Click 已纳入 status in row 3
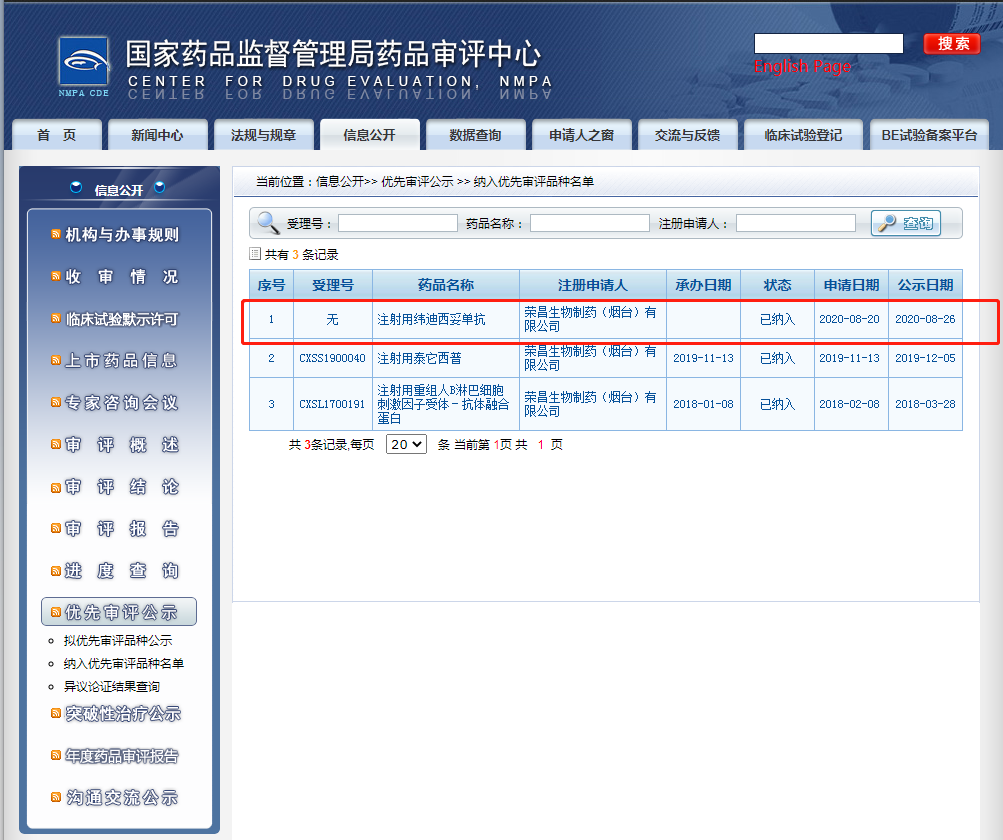Viewport: 1003px width, 840px height. 777,404
